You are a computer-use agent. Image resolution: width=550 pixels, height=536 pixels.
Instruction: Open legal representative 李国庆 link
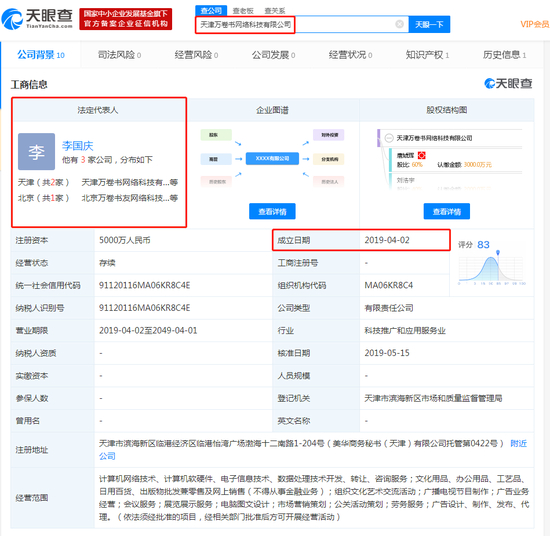[x=78, y=146]
